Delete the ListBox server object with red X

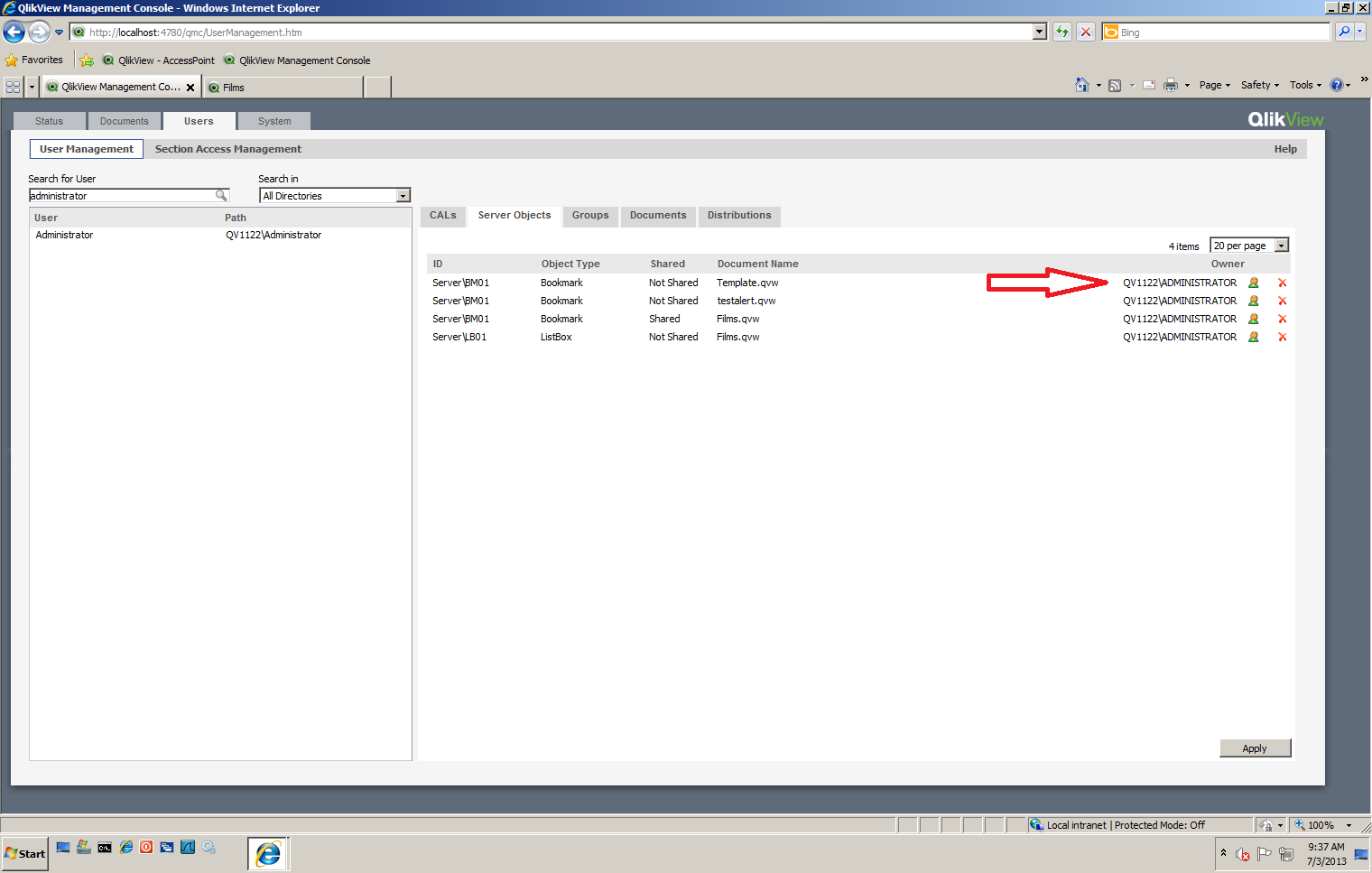pyautogui.click(x=1282, y=337)
